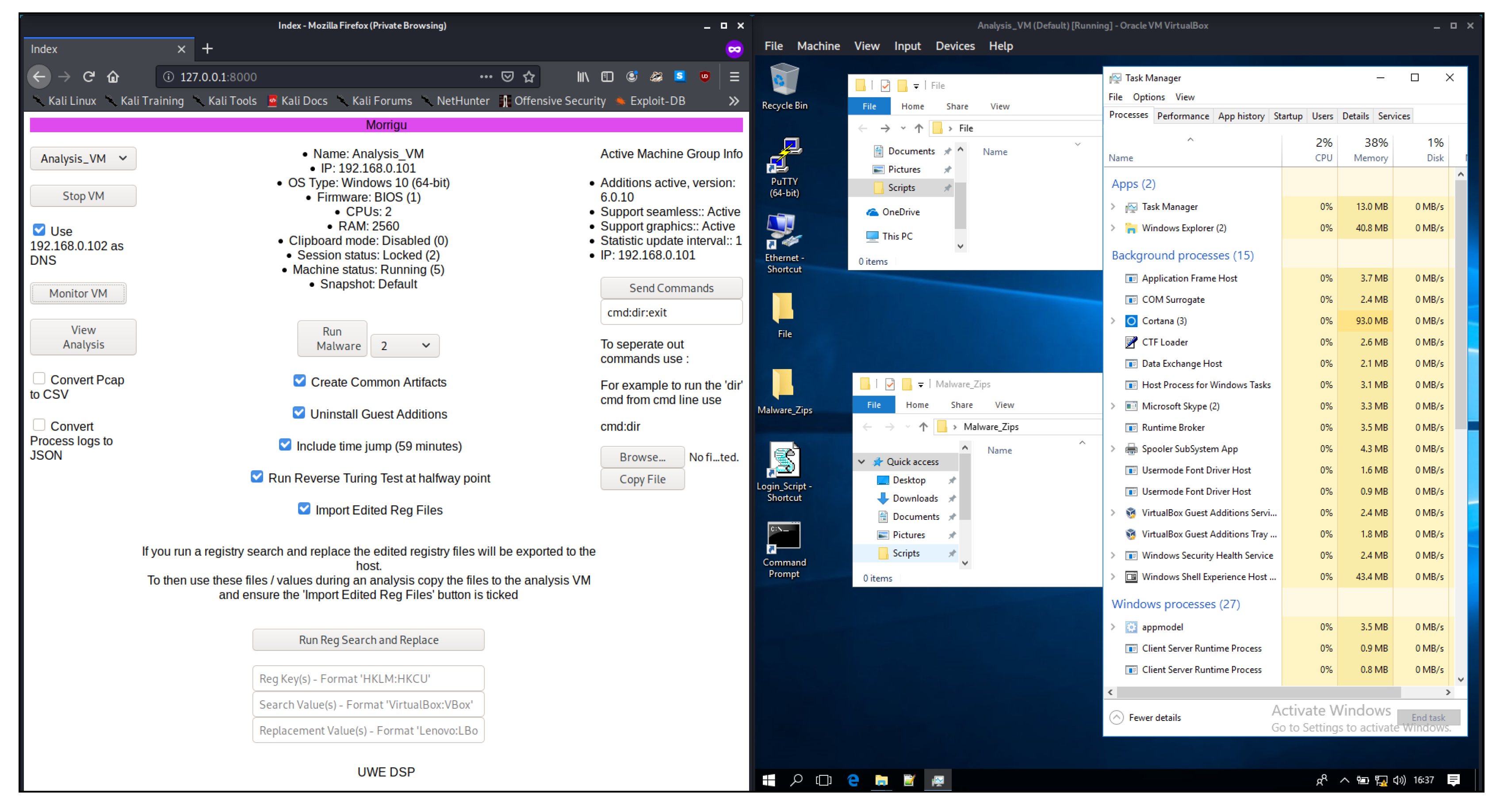The width and height of the screenshot is (1500, 812).
Task: Enable the Convert Pcap to CSV checkbox
Action: (x=39, y=378)
